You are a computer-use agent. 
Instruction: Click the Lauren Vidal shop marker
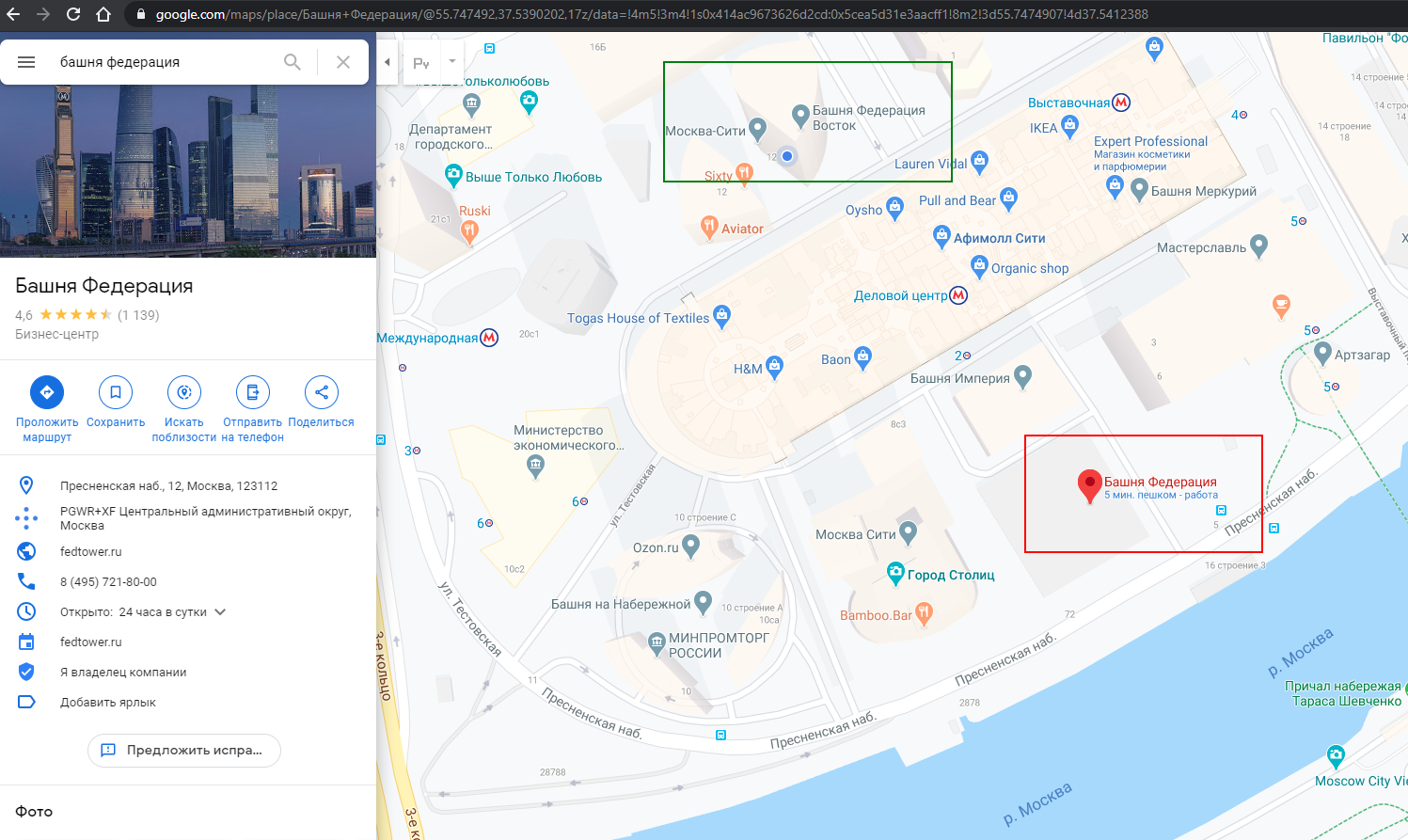[980, 162]
